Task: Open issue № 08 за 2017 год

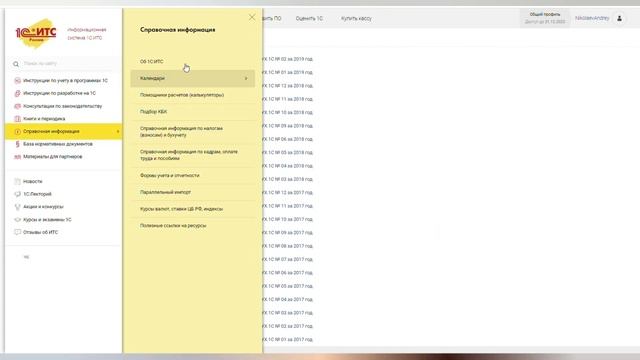Action: 288,246
